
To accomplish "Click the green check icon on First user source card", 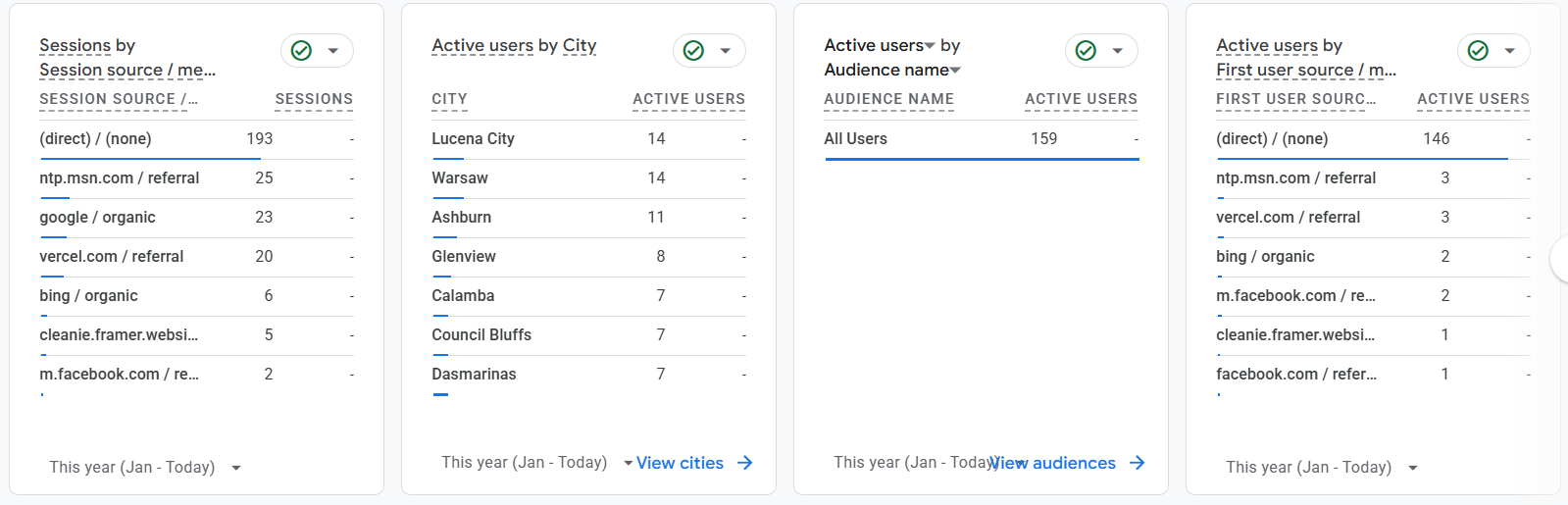I will [1479, 51].
